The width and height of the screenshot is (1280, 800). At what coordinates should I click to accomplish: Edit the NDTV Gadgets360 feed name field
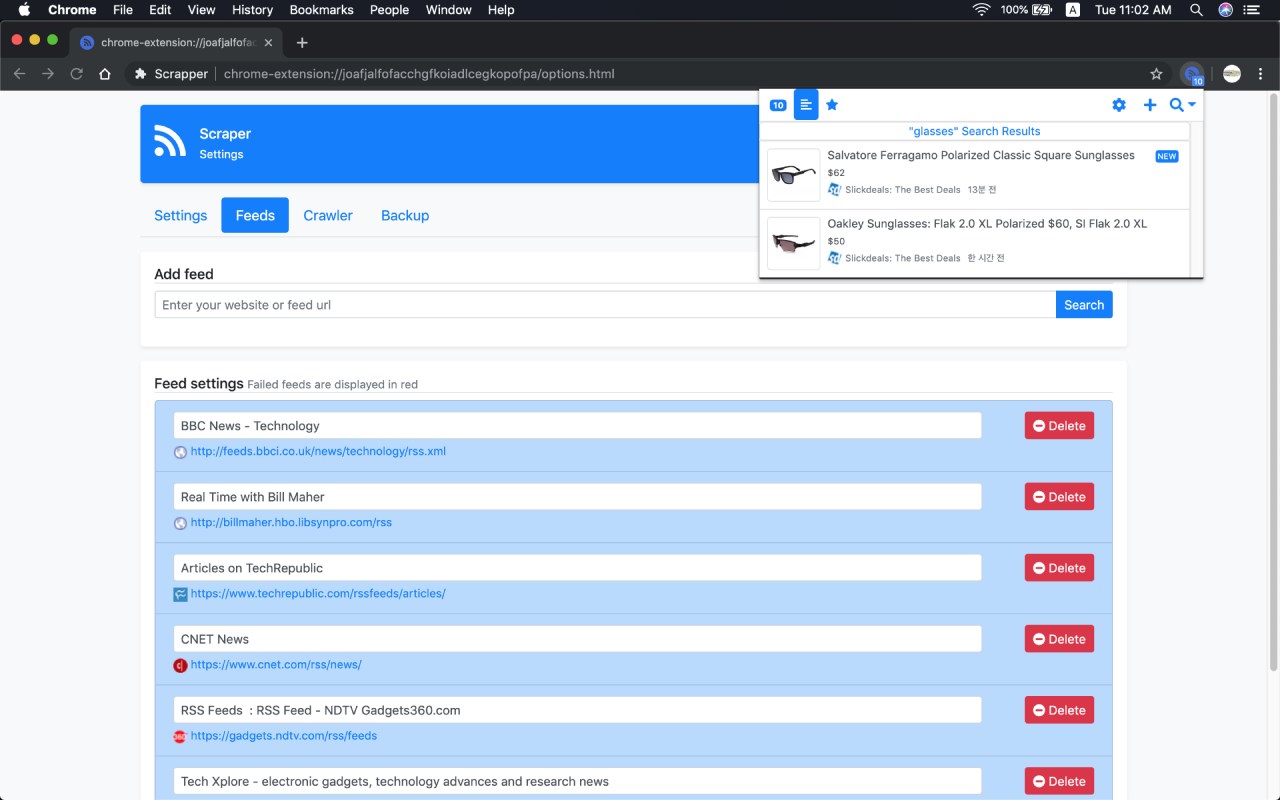tap(577, 710)
